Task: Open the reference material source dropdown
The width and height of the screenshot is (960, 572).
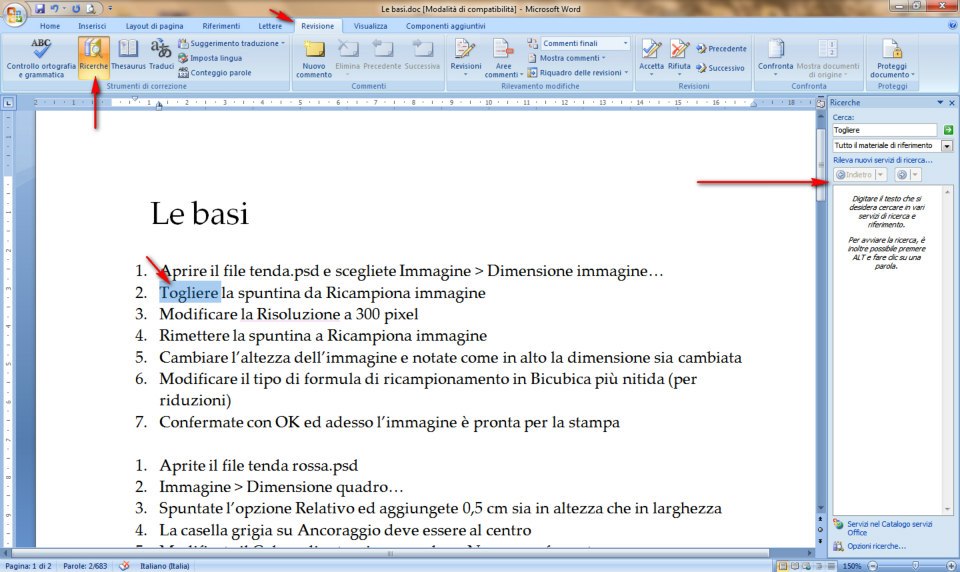Action: pos(947,146)
